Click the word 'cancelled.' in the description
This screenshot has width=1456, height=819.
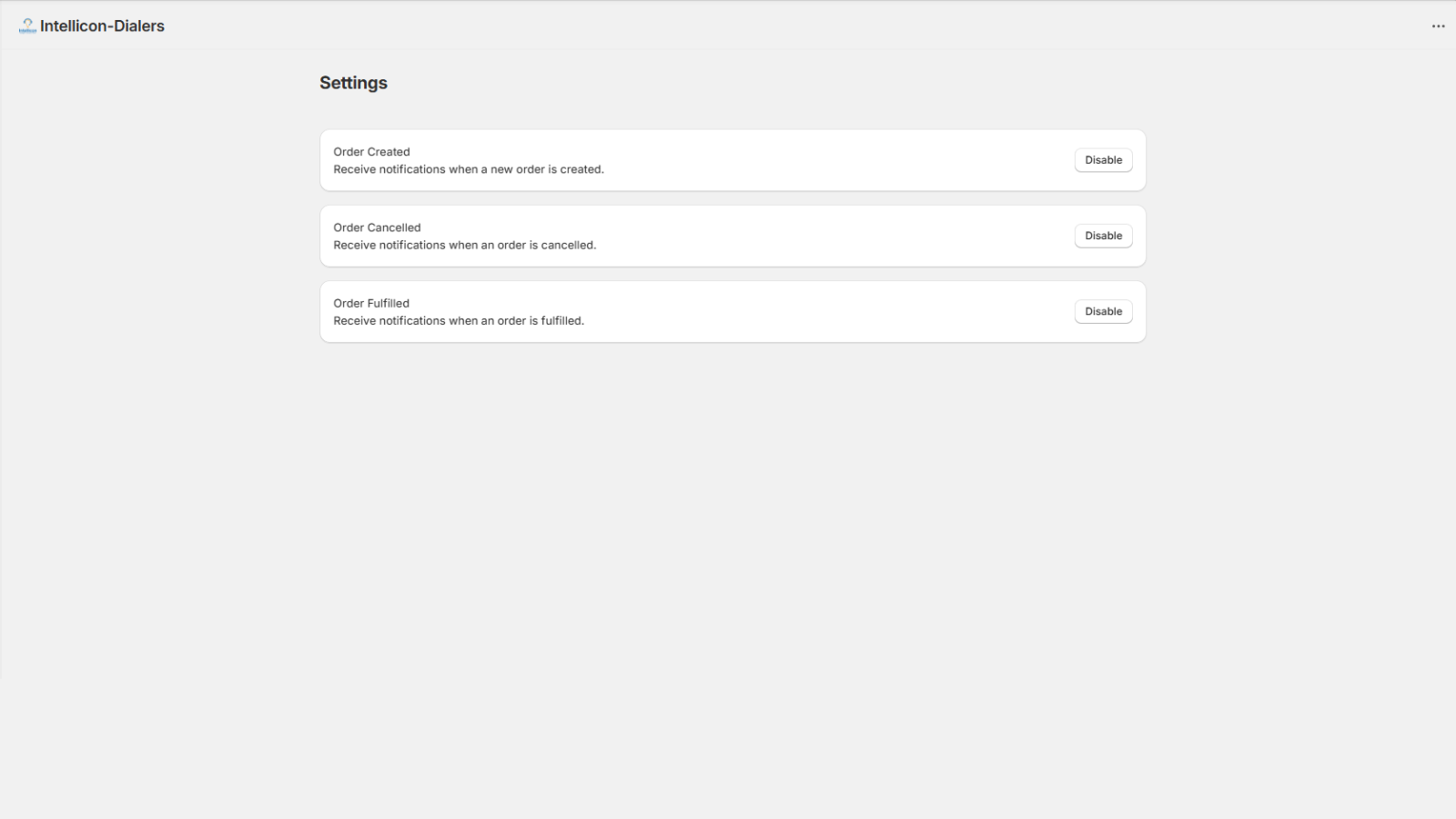pos(569,245)
